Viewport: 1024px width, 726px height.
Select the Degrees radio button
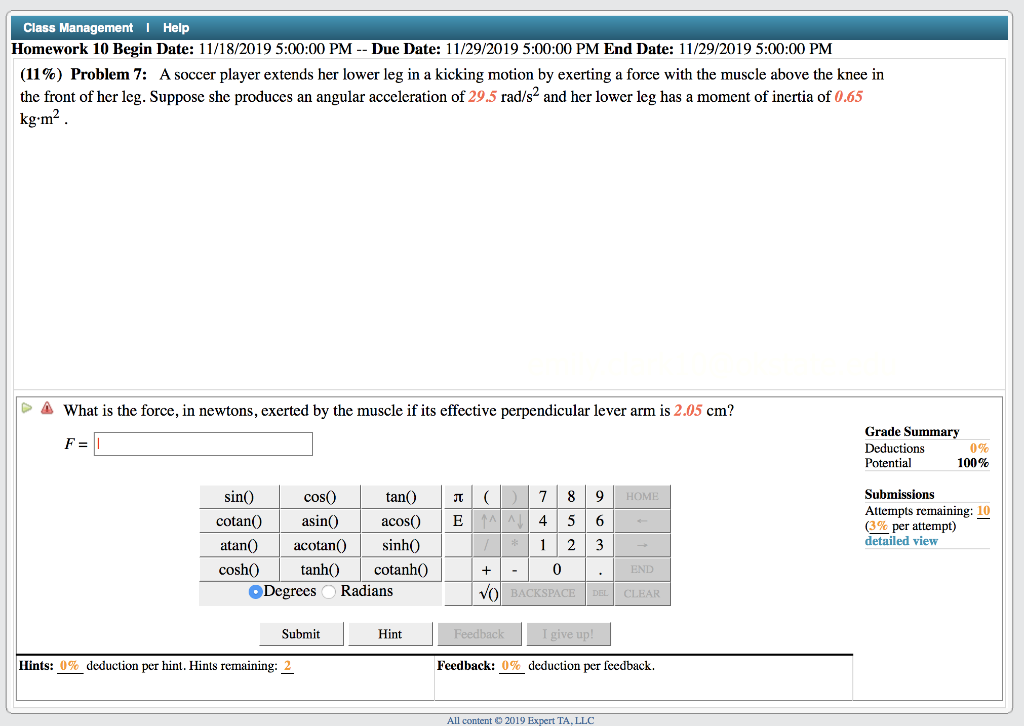pyautogui.click(x=256, y=591)
